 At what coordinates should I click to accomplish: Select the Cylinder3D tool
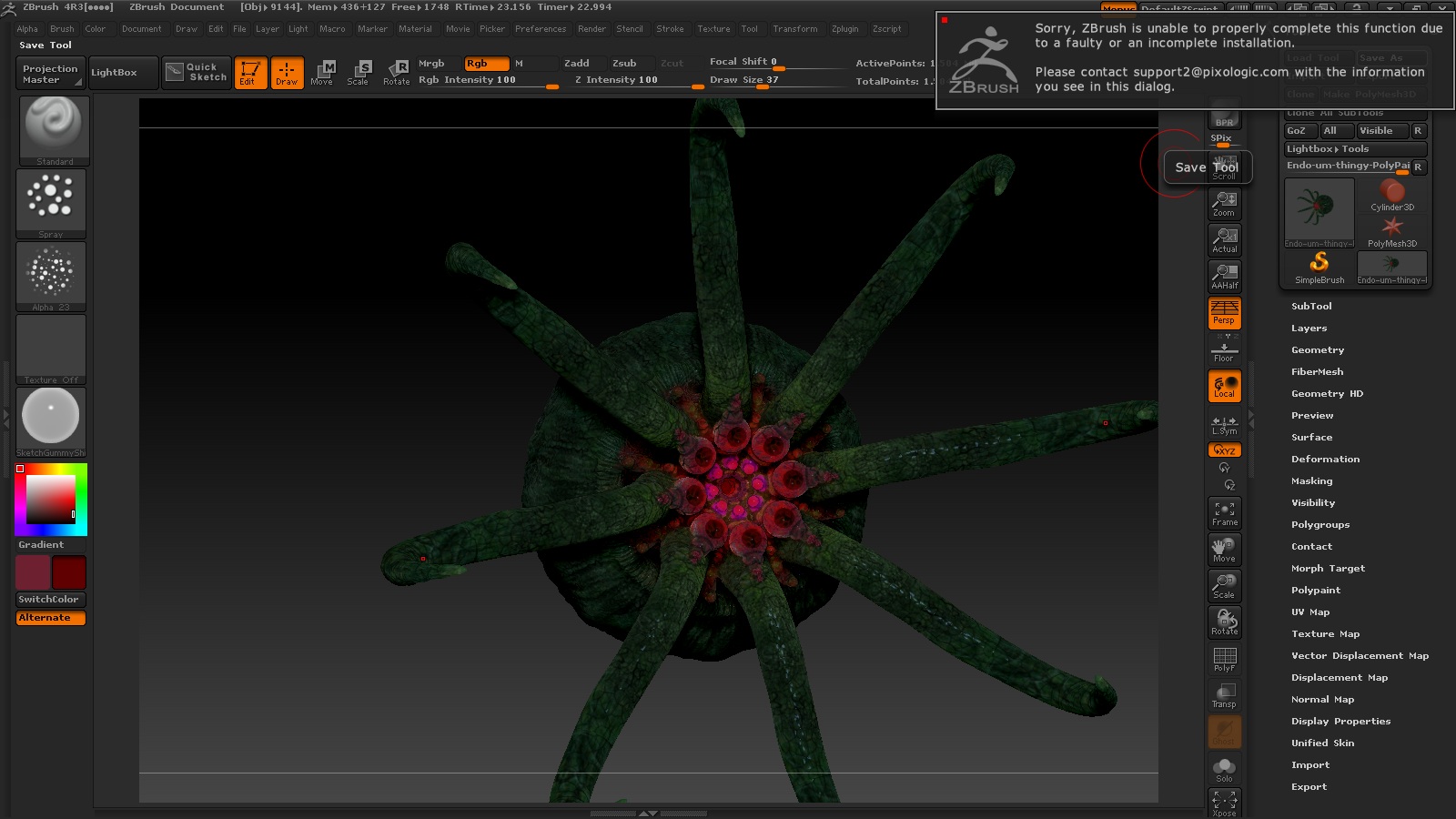pyautogui.click(x=1392, y=195)
